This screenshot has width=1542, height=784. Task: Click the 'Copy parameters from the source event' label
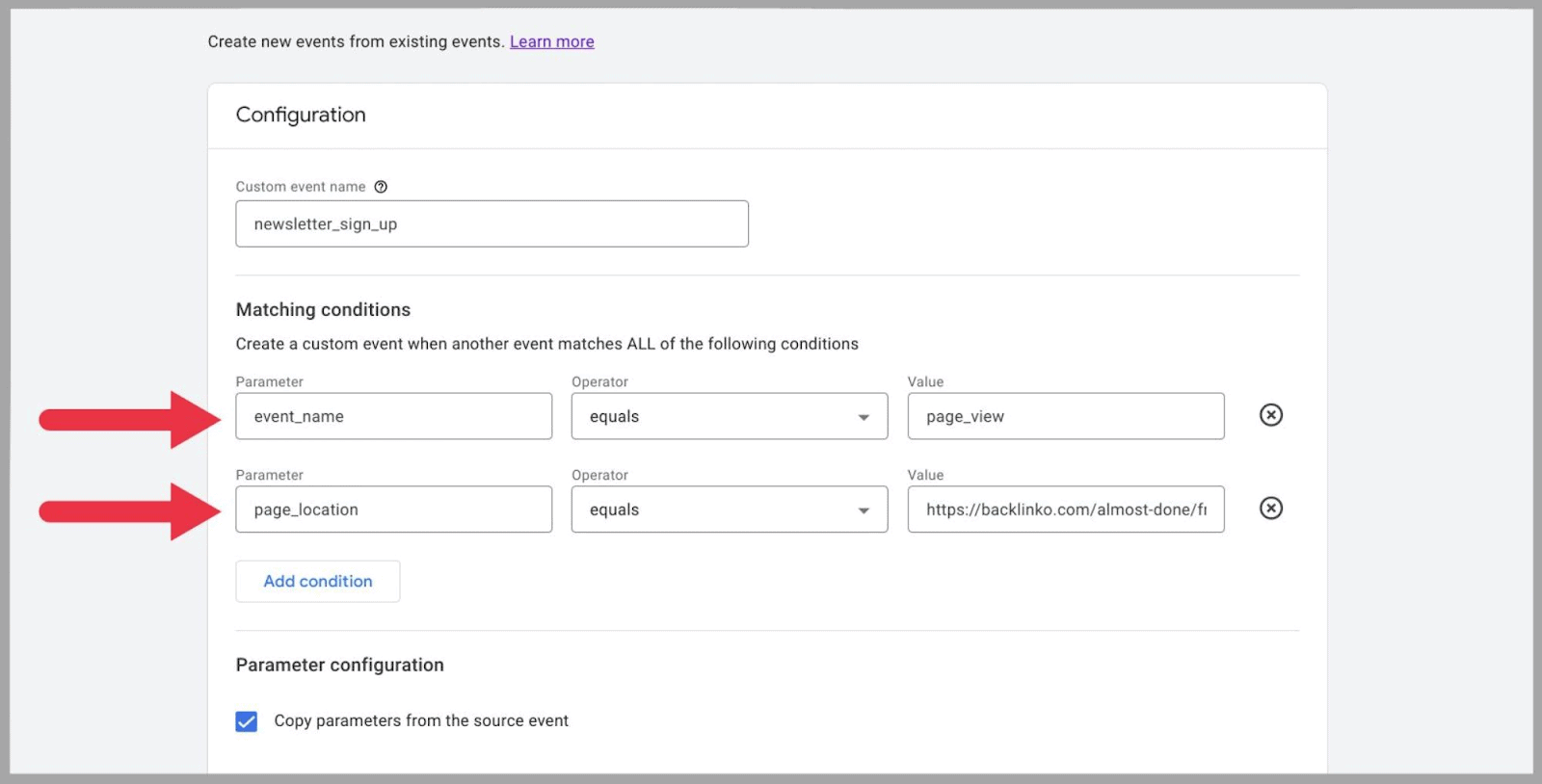point(421,721)
